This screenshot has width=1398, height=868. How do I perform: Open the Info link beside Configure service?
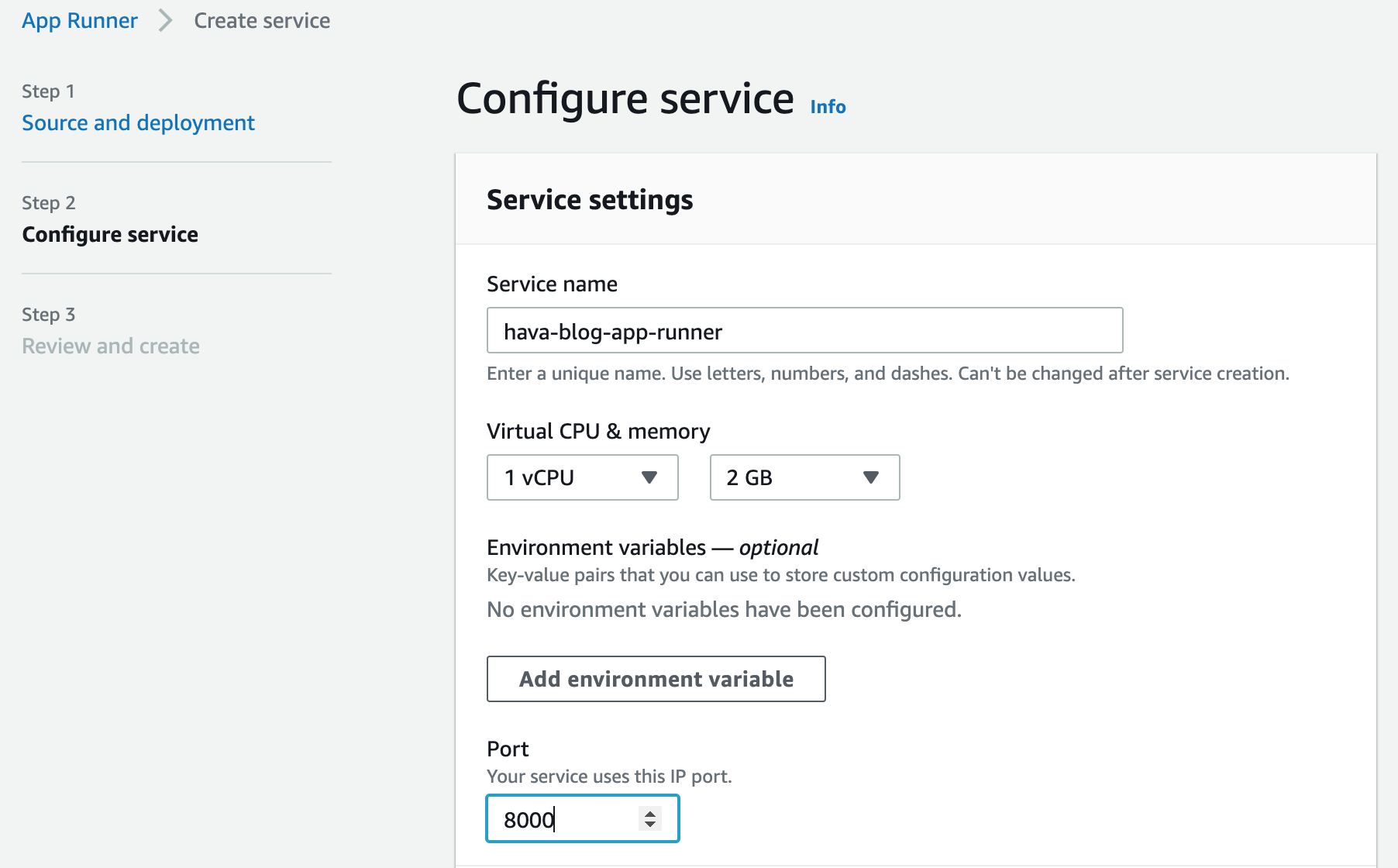point(828,106)
